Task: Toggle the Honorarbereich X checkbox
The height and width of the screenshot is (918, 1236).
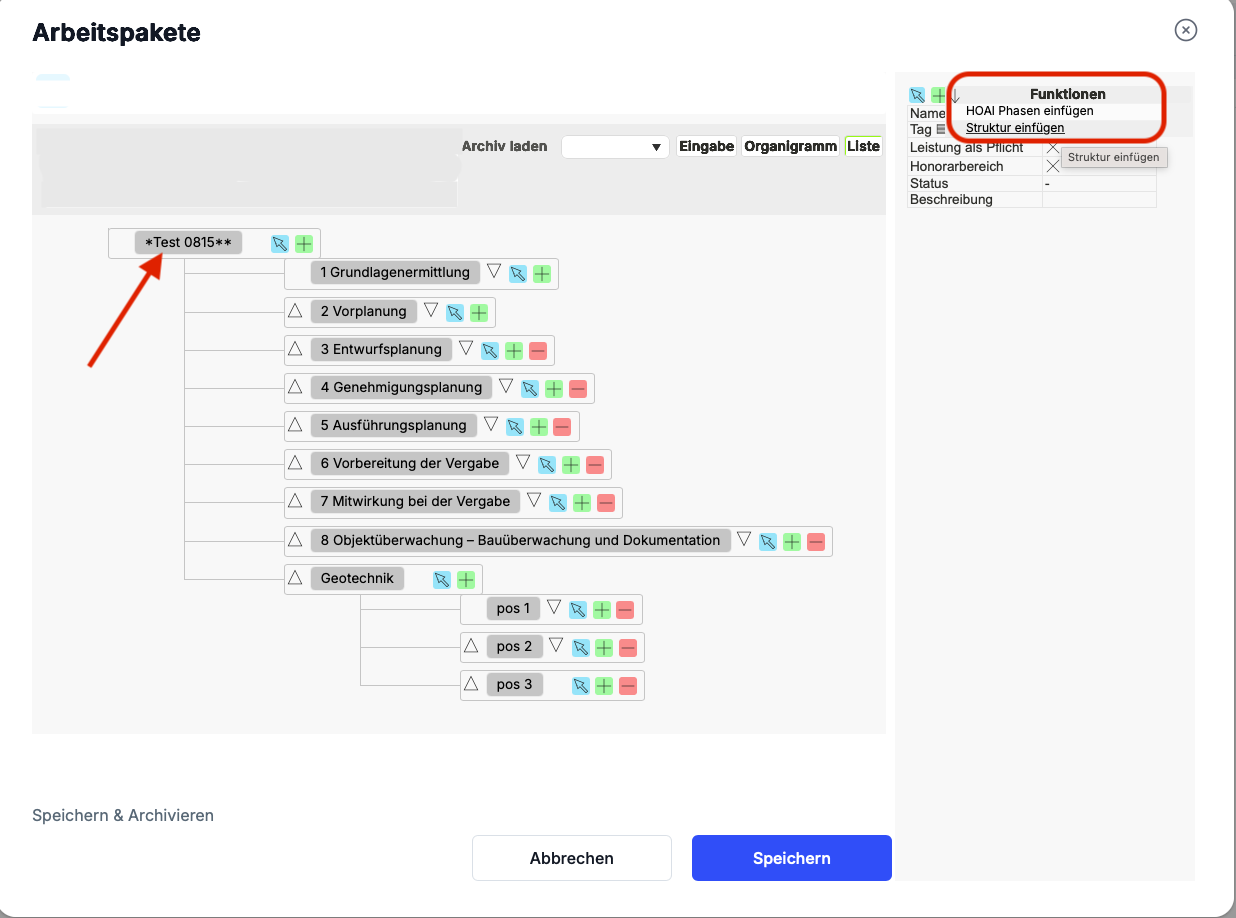Action: coord(1052,167)
